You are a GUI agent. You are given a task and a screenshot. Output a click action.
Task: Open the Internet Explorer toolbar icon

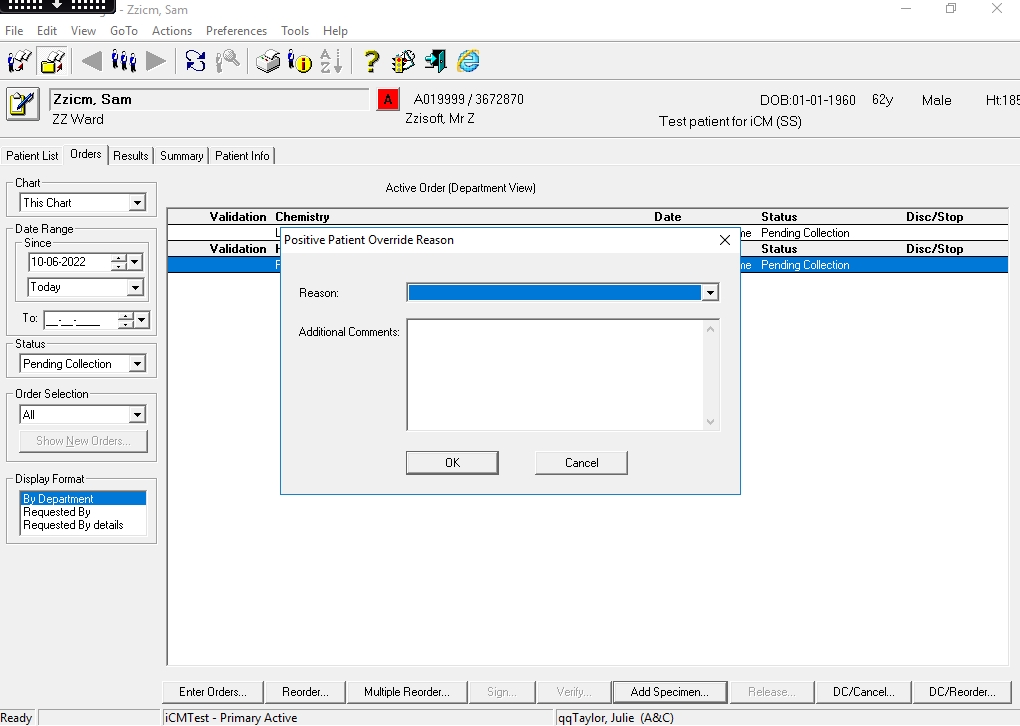[468, 61]
